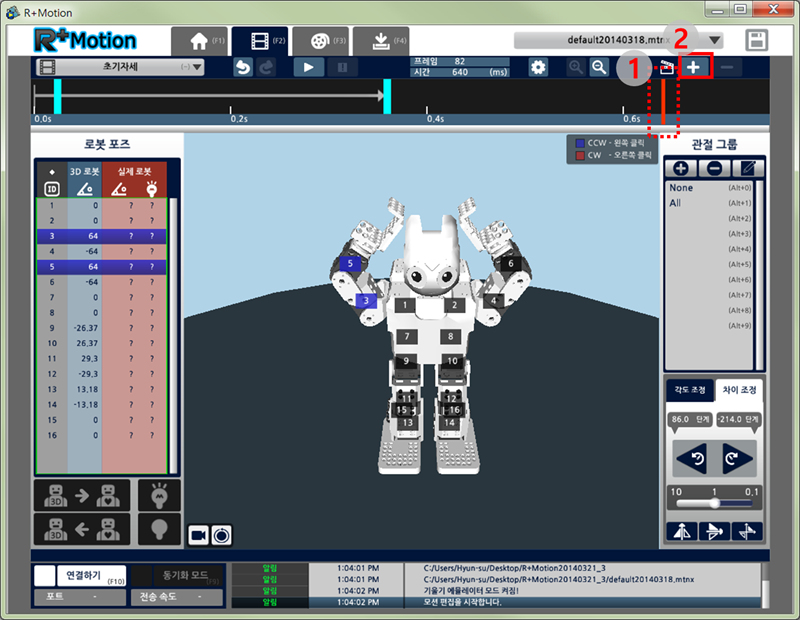Select joint ID 14 row with -13.18
The width and height of the screenshot is (800, 620).
click(102, 405)
